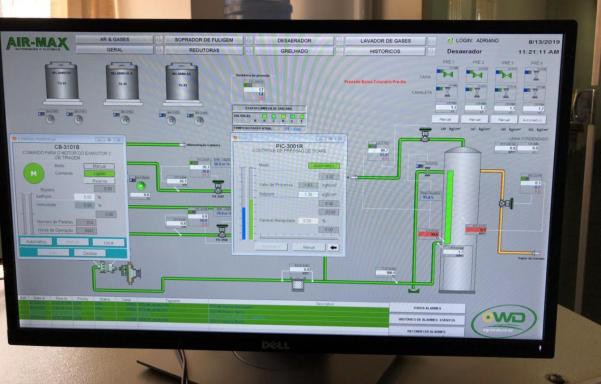Open the FWE 2 green valve faceplate
The width and height of the screenshot is (601, 384).
pyautogui.click(x=476, y=74)
